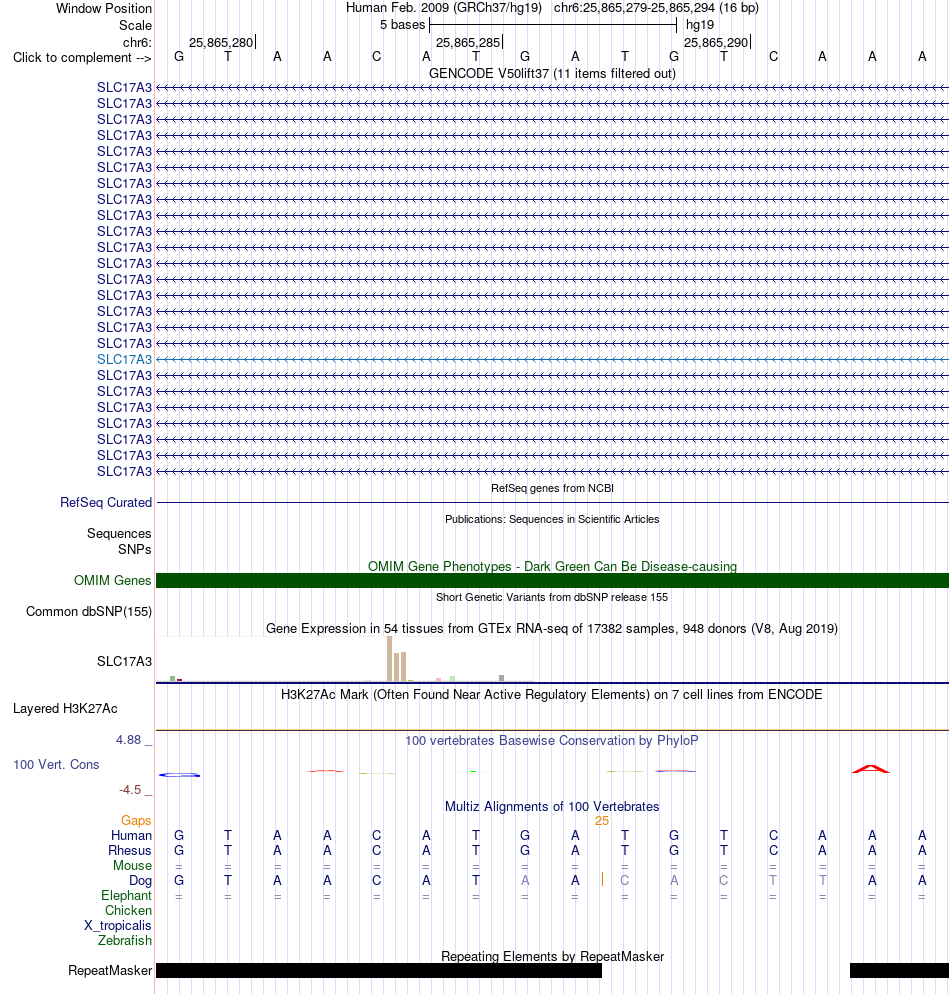Click the Layered H3K27Ac track label

65,709
